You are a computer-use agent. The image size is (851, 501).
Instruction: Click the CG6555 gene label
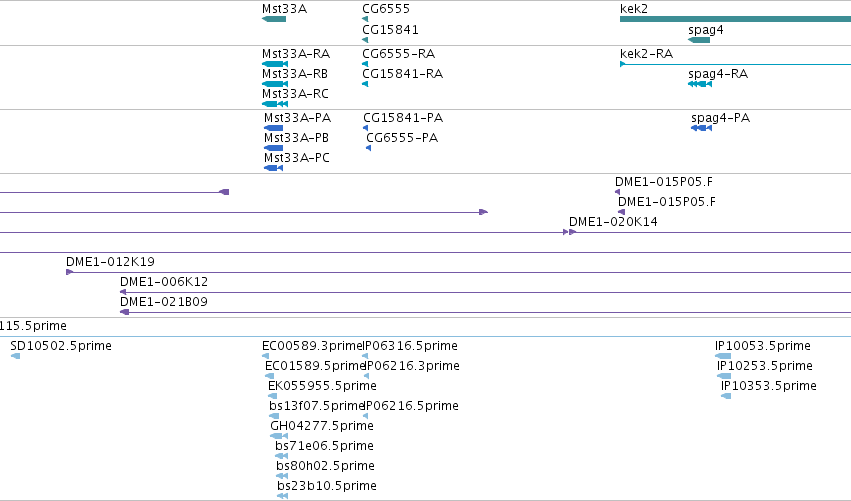click(386, 9)
